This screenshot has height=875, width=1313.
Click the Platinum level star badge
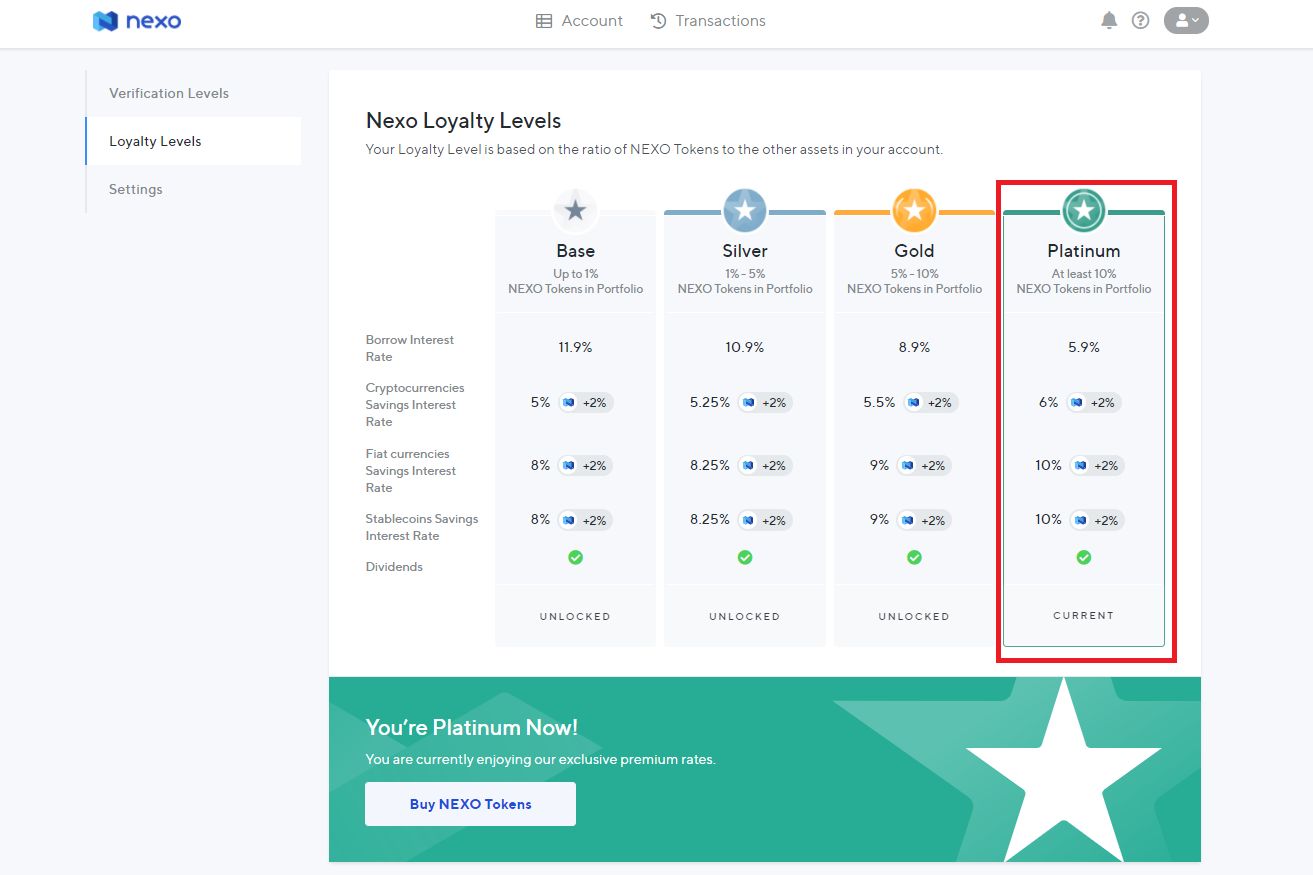point(1084,211)
